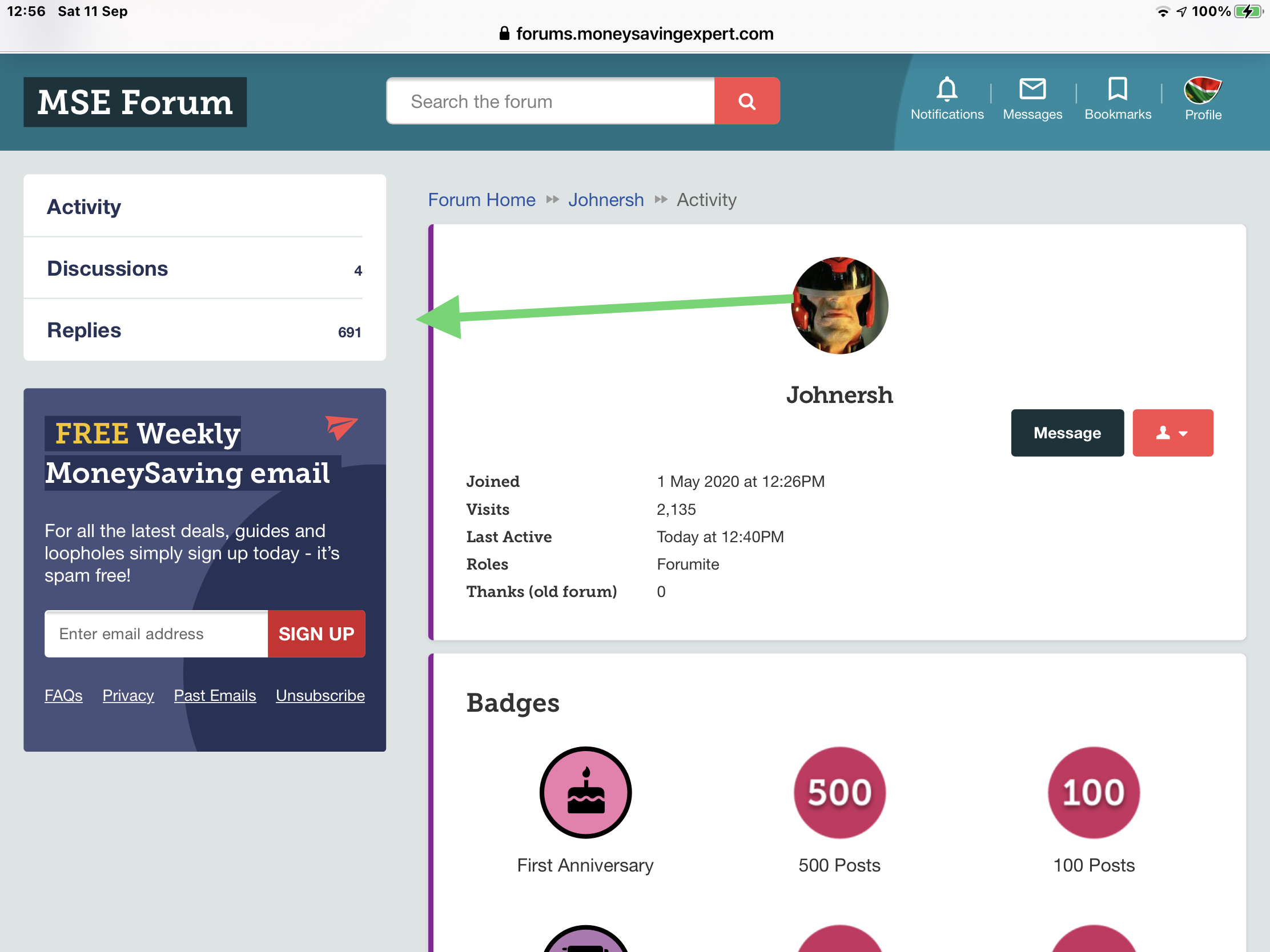This screenshot has width=1270, height=952.
Task: Click the Unsubscribe link
Action: (x=320, y=695)
